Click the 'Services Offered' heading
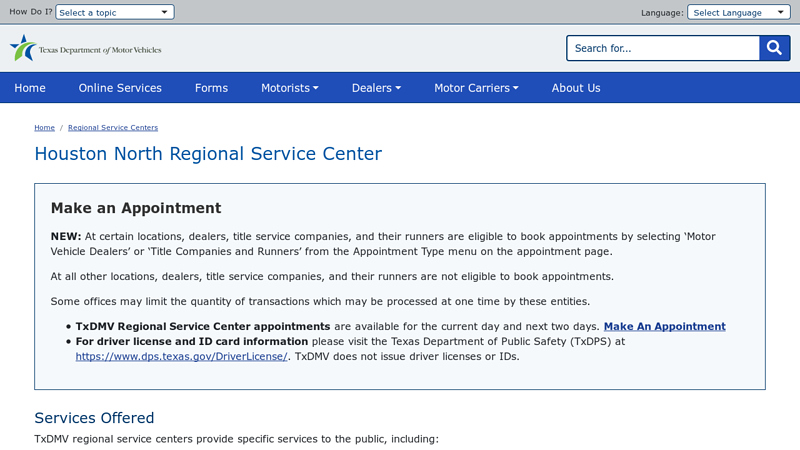 point(94,418)
